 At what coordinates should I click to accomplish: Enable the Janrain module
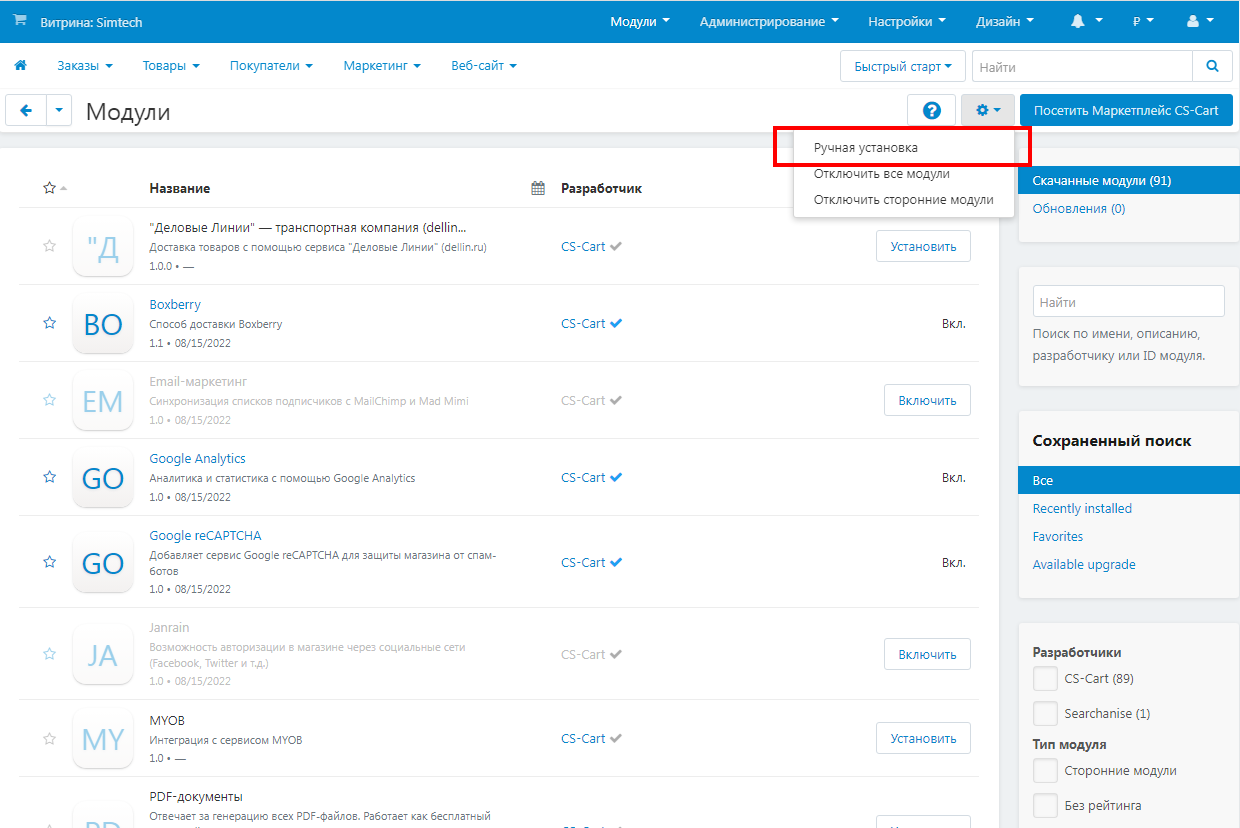pyautogui.click(x=927, y=654)
